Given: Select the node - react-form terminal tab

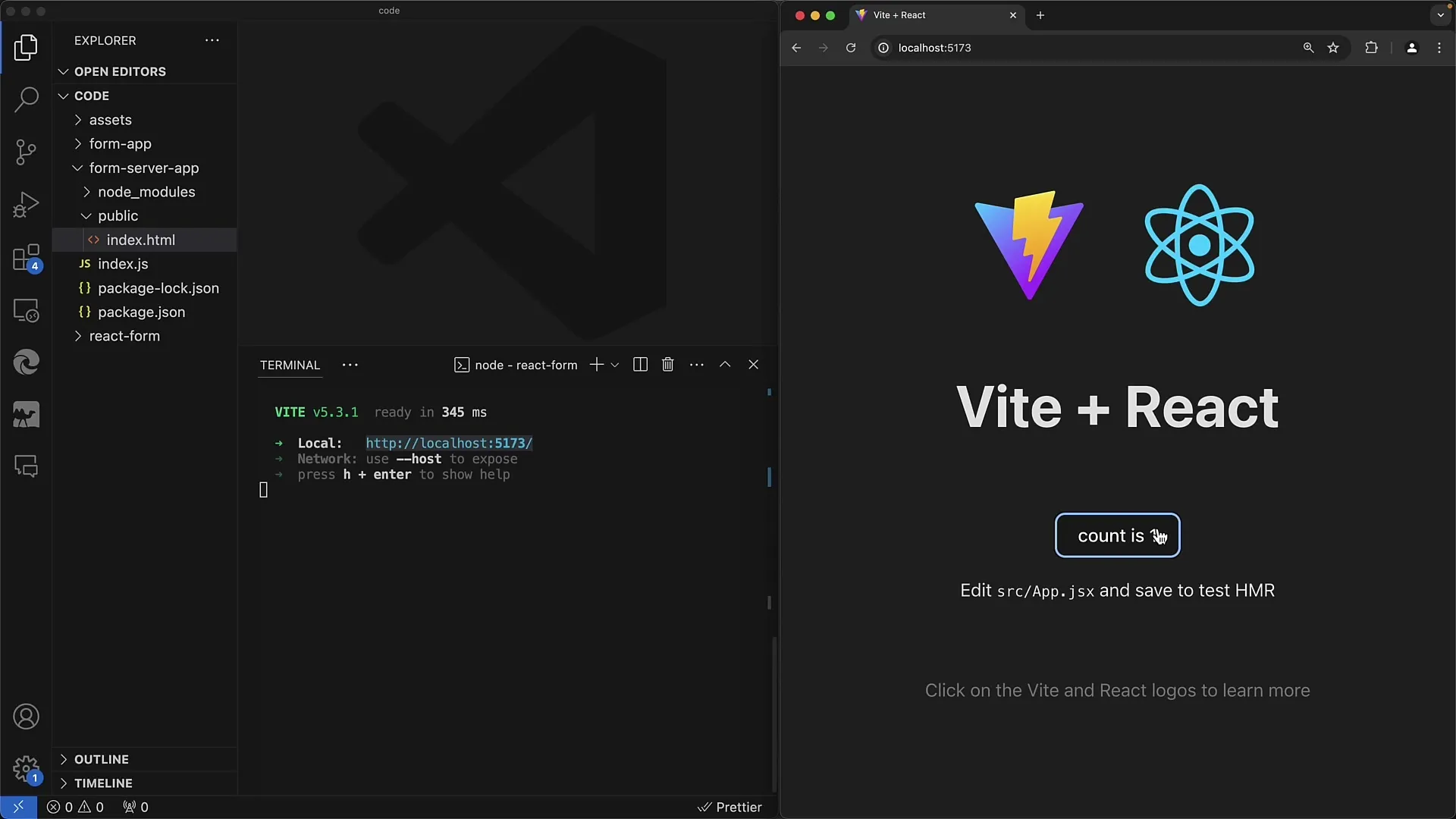Looking at the screenshot, I should pyautogui.click(x=525, y=364).
